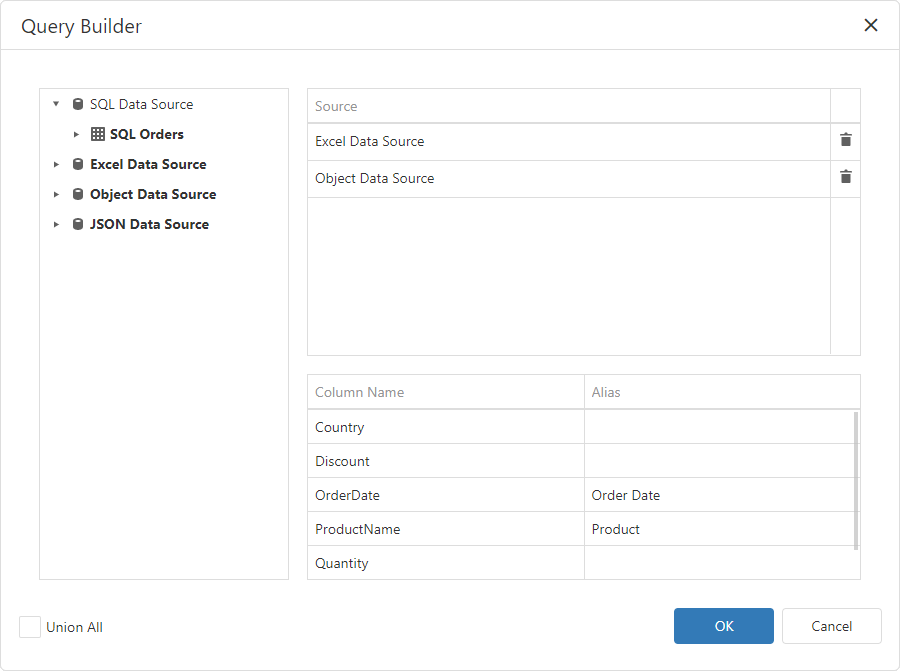Delete Excel Data Source using its trash icon

click(x=846, y=141)
